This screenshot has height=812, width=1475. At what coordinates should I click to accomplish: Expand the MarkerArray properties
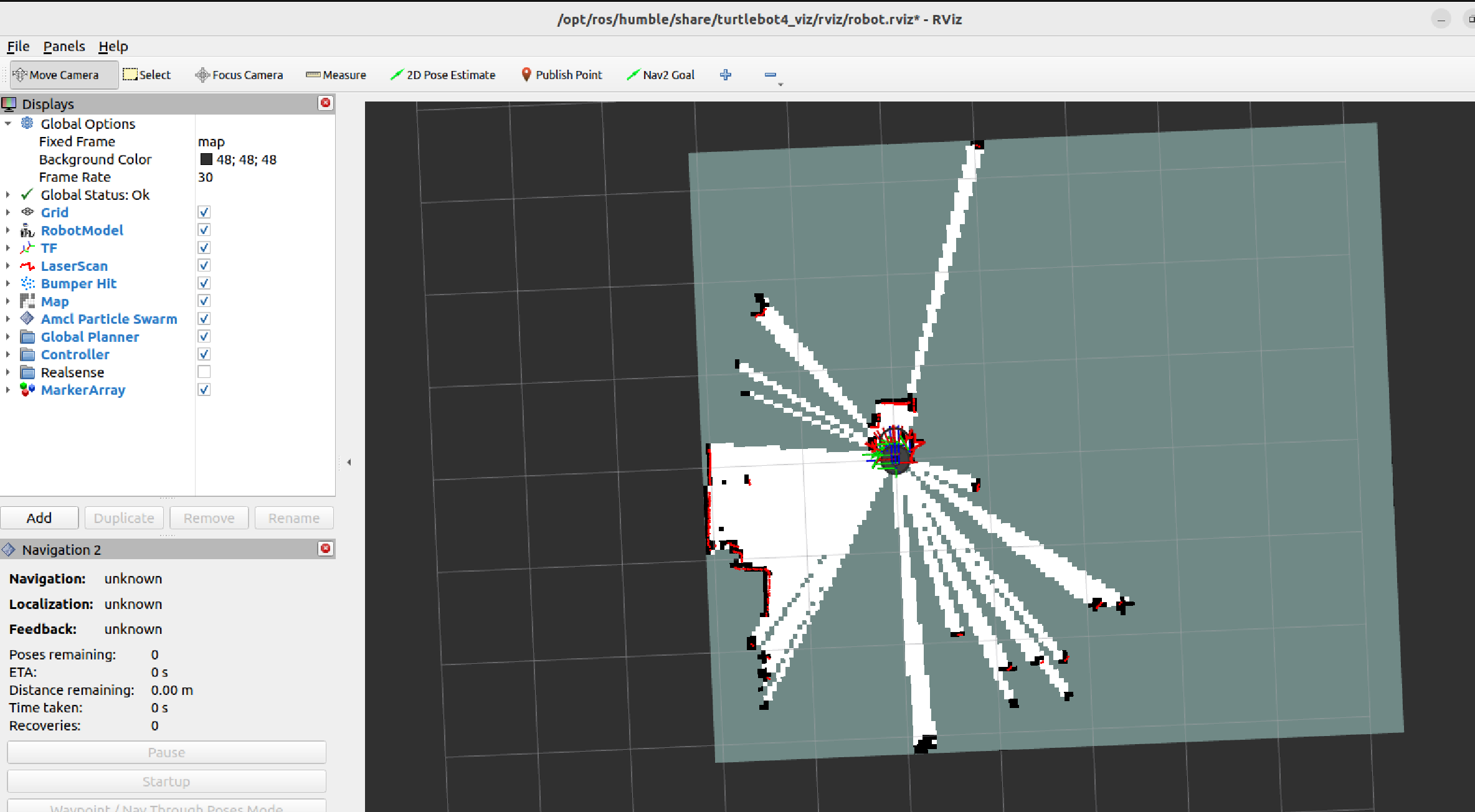pyautogui.click(x=8, y=390)
